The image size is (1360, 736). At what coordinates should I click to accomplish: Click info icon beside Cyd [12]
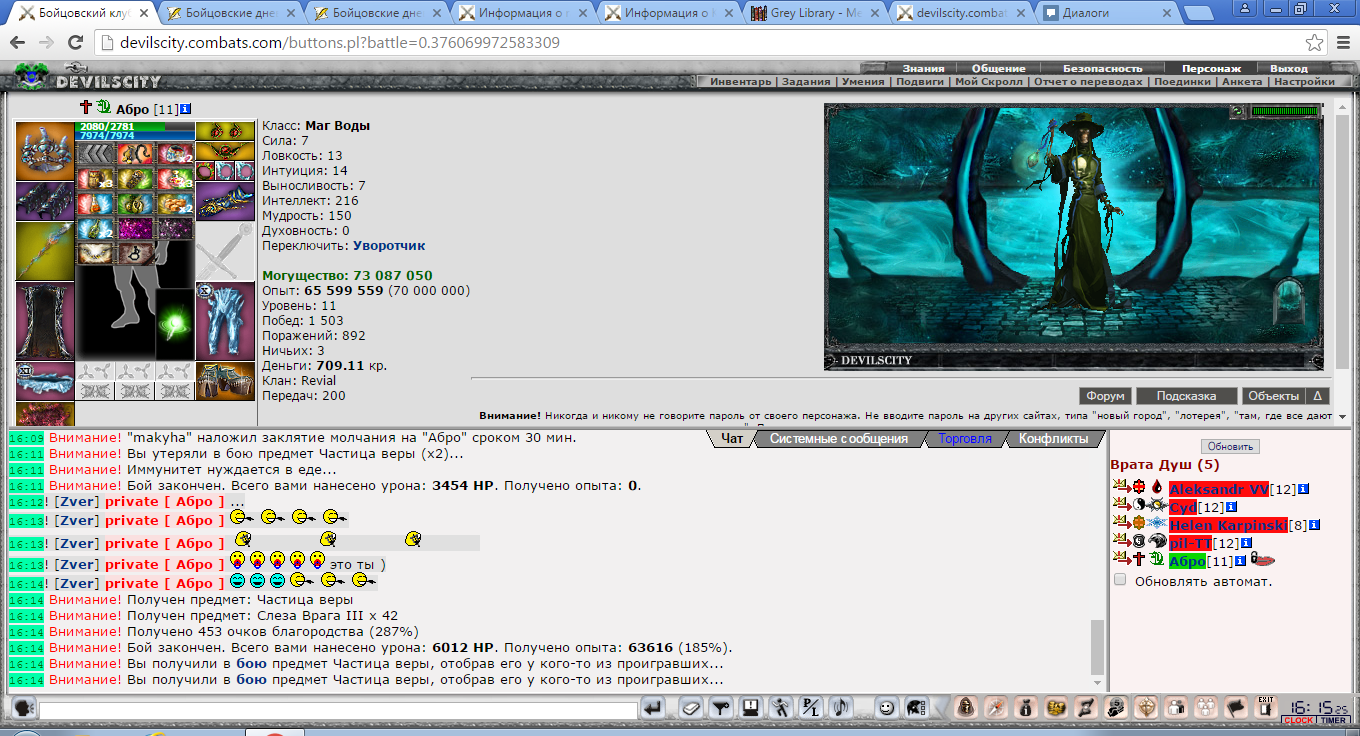click(1231, 507)
